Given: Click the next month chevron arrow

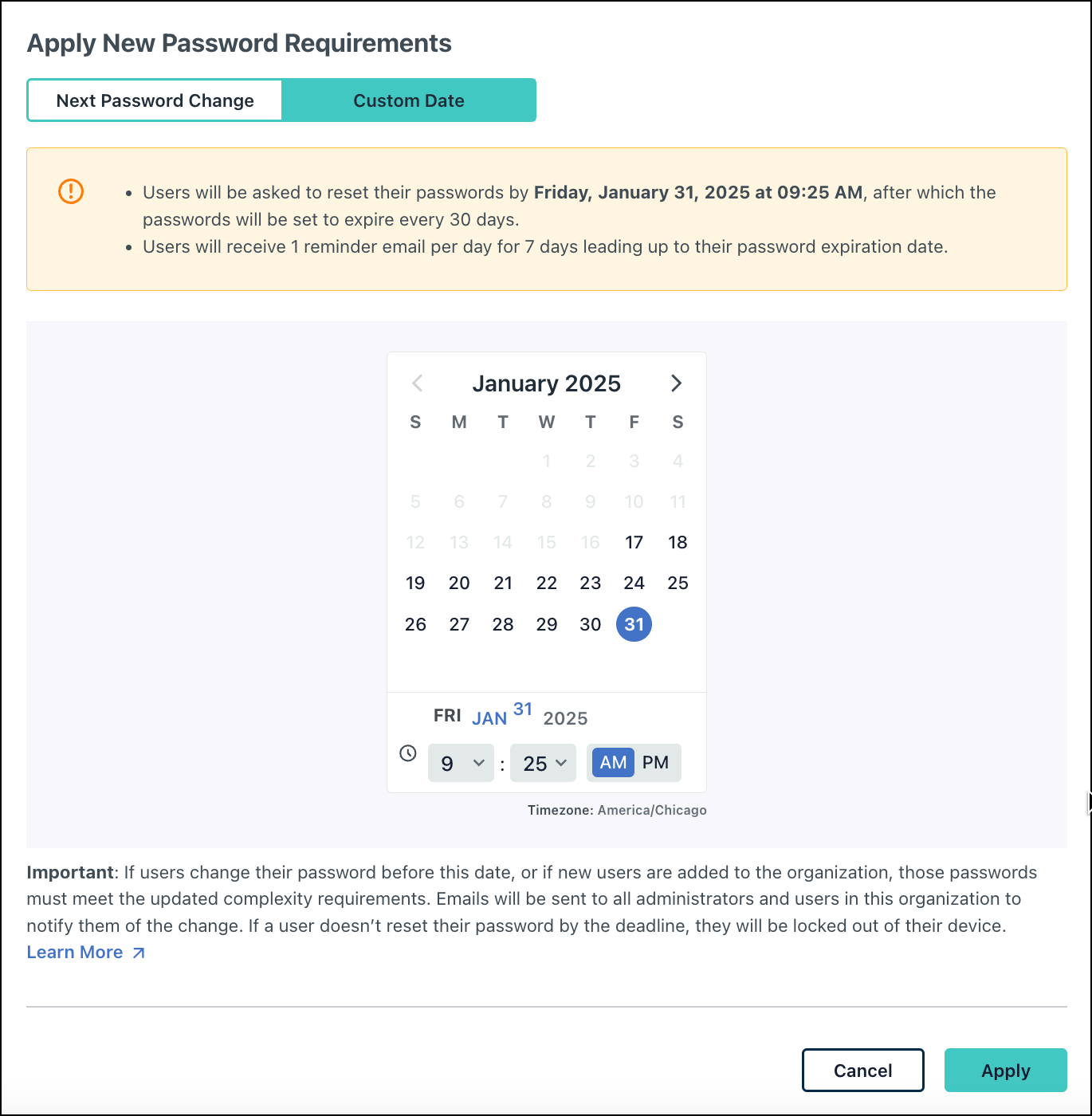Looking at the screenshot, I should coord(676,383).
